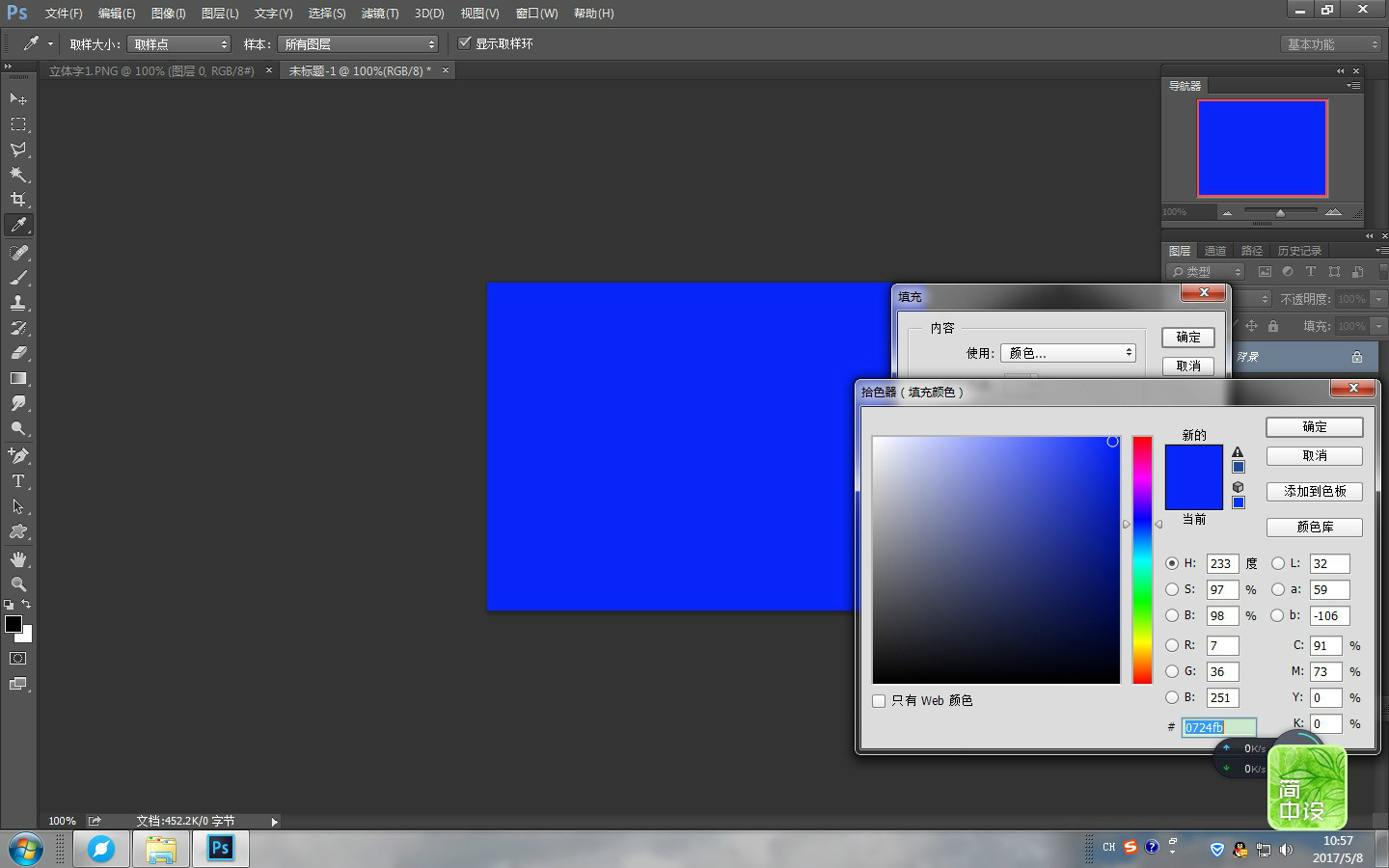The width and height of the screenshot is (1389, 868).
Task: Open the layer filter type dropdown
Action: (x=1206, y=272)
